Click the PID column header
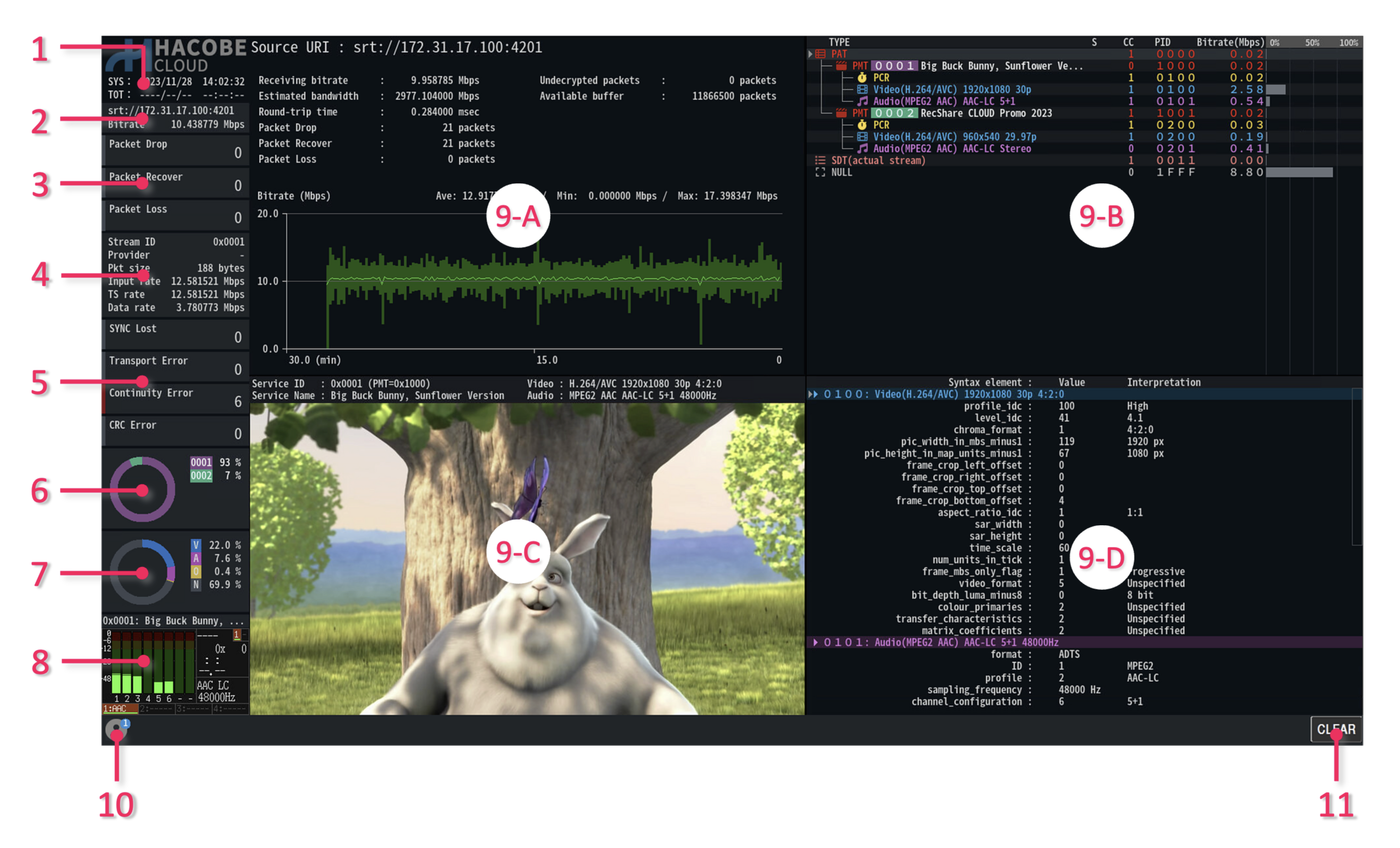 point(1163,42)
